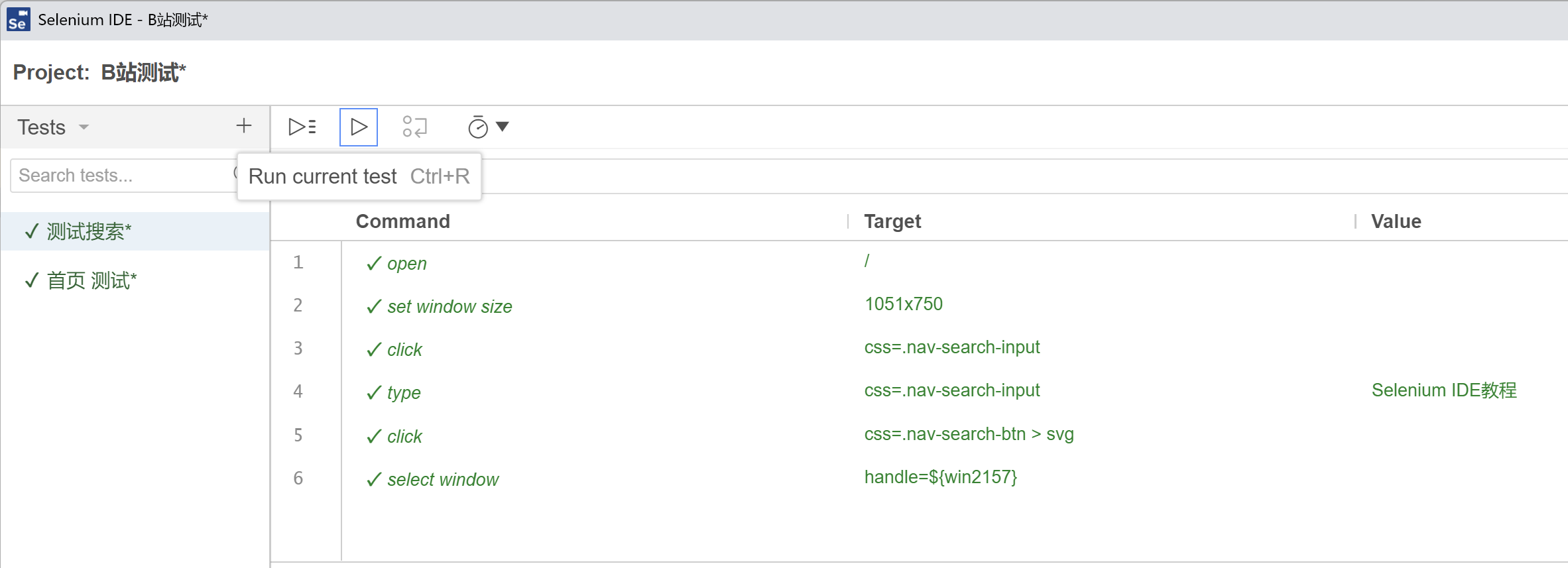Select the open command row
The image size is (1568, 568).
coord(407,264)
